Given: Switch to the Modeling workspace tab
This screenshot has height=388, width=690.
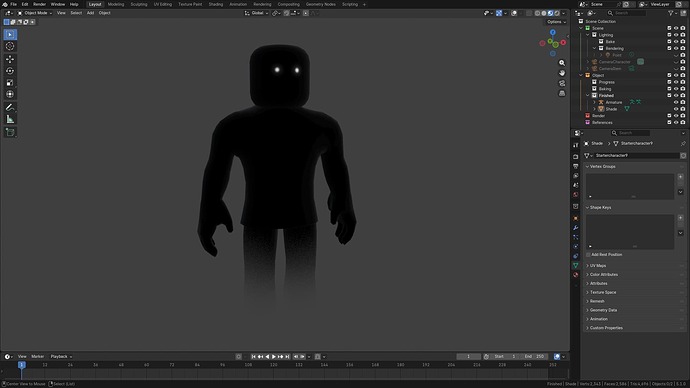Looking at the screenshot, I should click(x=116, y=4).
